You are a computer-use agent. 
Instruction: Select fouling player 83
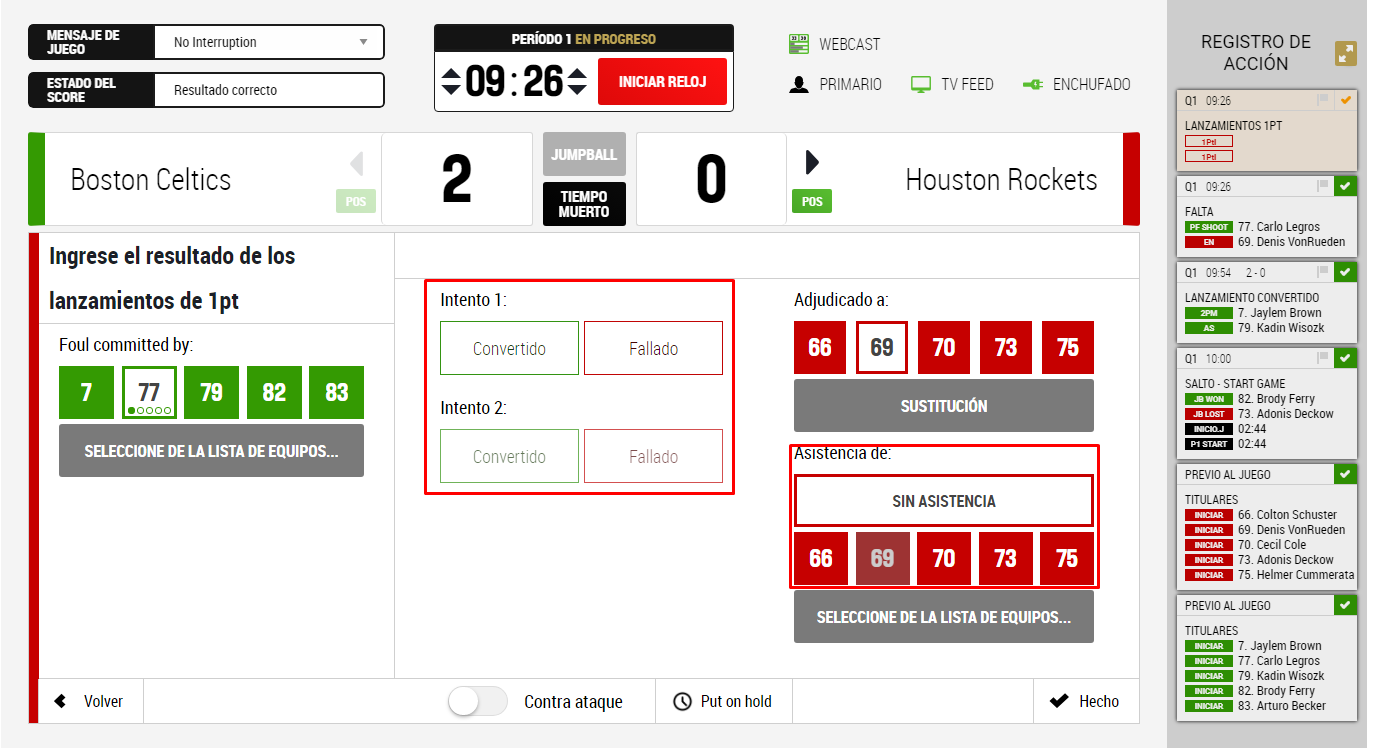coord(336,392)
